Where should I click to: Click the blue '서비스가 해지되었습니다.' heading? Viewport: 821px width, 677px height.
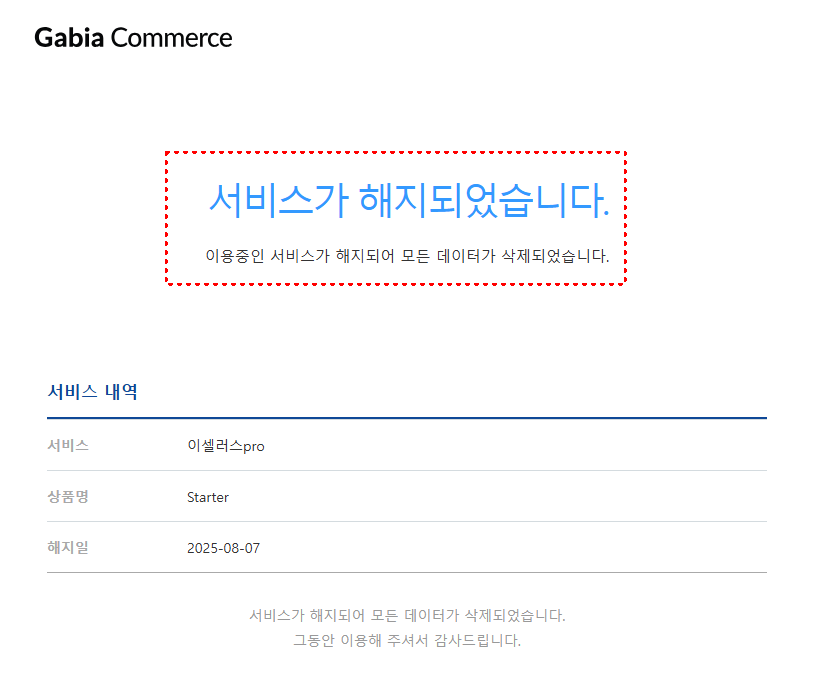(408, 200)
